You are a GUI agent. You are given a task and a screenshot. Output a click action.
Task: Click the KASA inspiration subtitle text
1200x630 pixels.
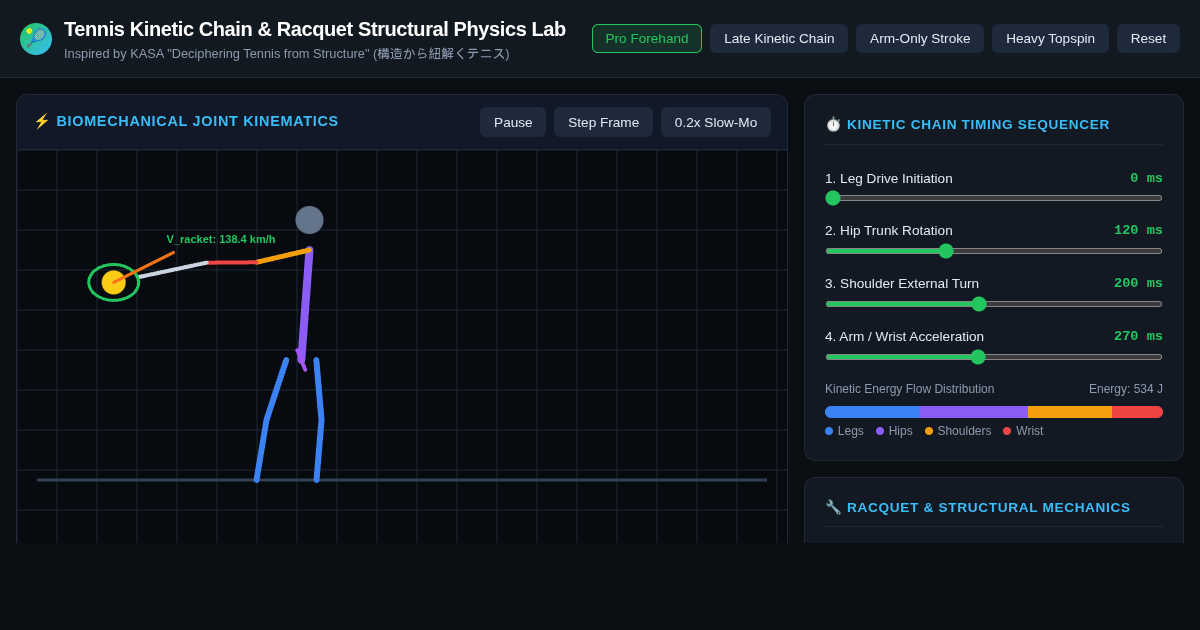pyautogui.click(x=287, y=54)
